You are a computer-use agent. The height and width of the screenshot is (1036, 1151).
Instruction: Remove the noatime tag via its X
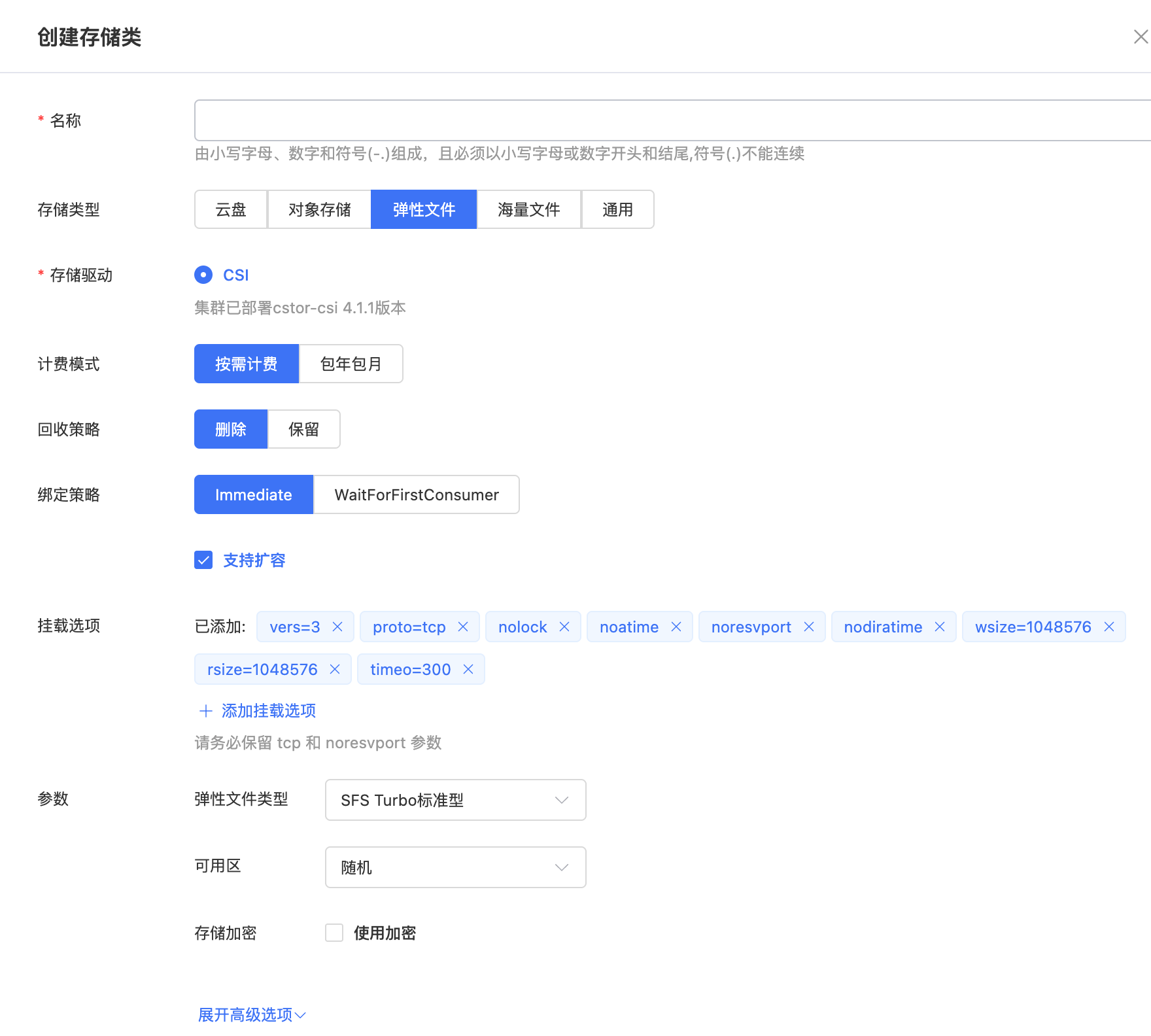[x=676, y=627]
